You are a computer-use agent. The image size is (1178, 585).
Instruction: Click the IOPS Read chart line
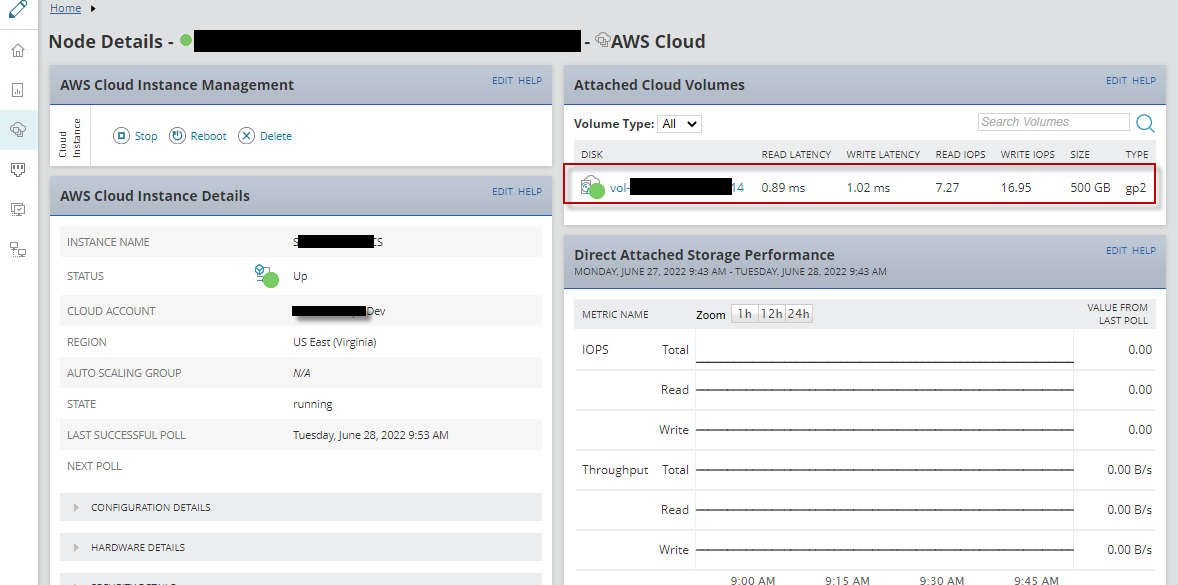pyautogui.click(x=884, y=390)
